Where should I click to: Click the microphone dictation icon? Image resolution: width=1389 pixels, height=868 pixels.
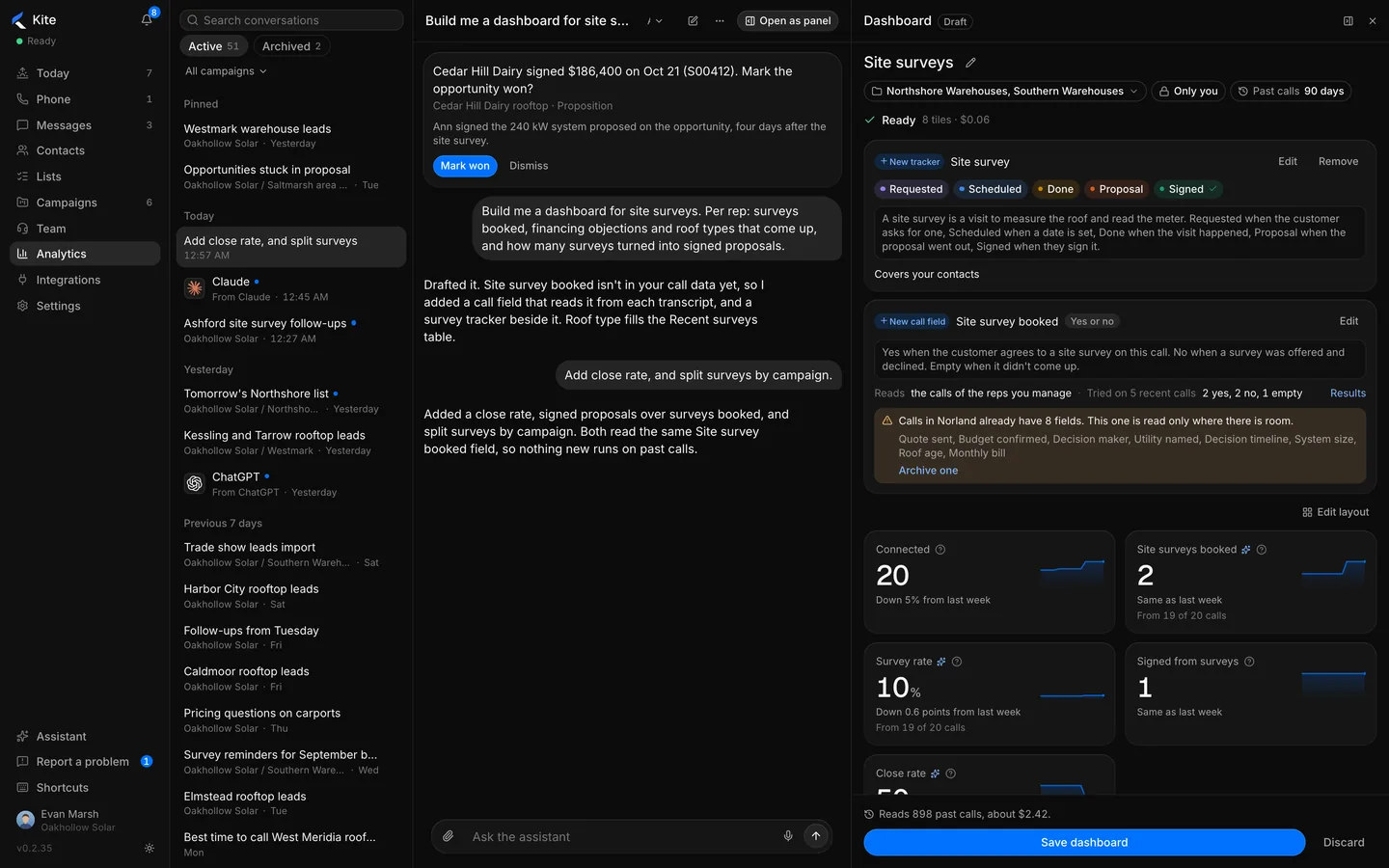pos(788,836)
